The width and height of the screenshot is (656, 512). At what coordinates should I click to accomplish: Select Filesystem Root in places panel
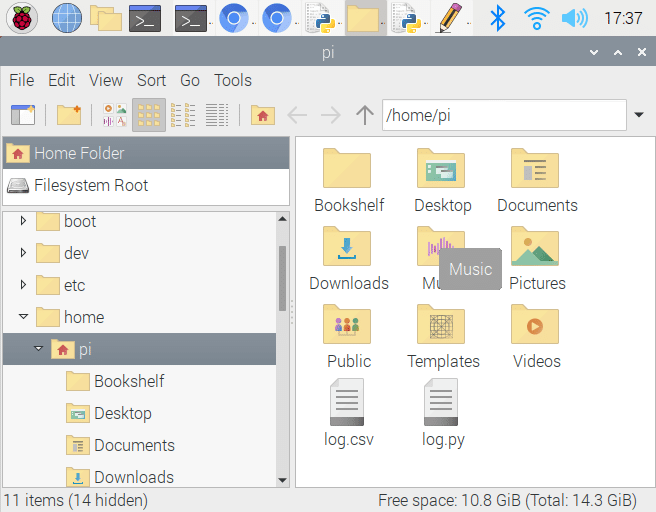click(90, 185)
